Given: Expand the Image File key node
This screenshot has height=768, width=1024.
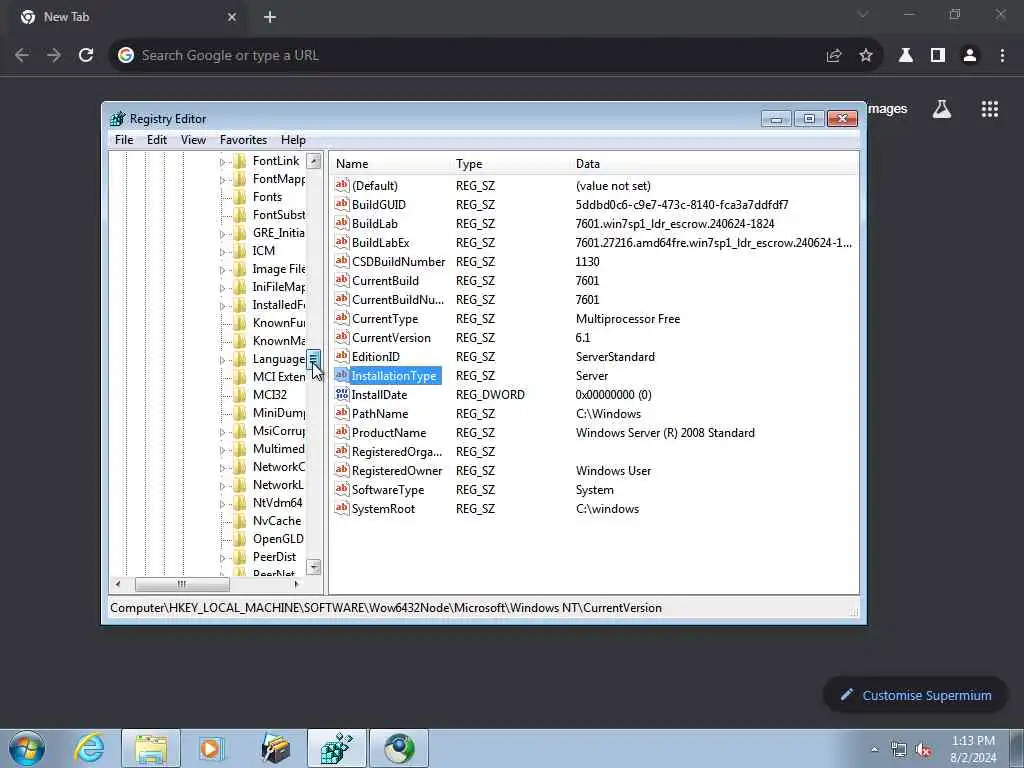Looking at the screenshot, I should click(x=222, y=270).
